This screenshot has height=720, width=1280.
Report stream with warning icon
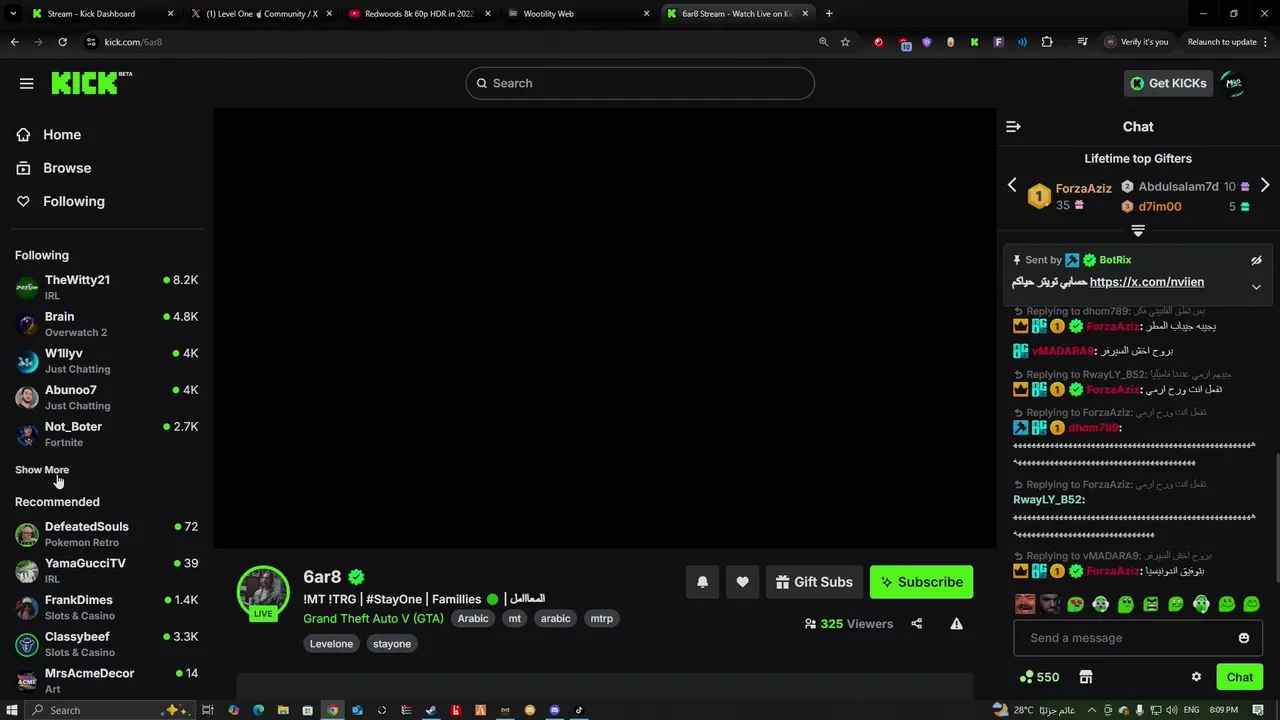(956, 624)
